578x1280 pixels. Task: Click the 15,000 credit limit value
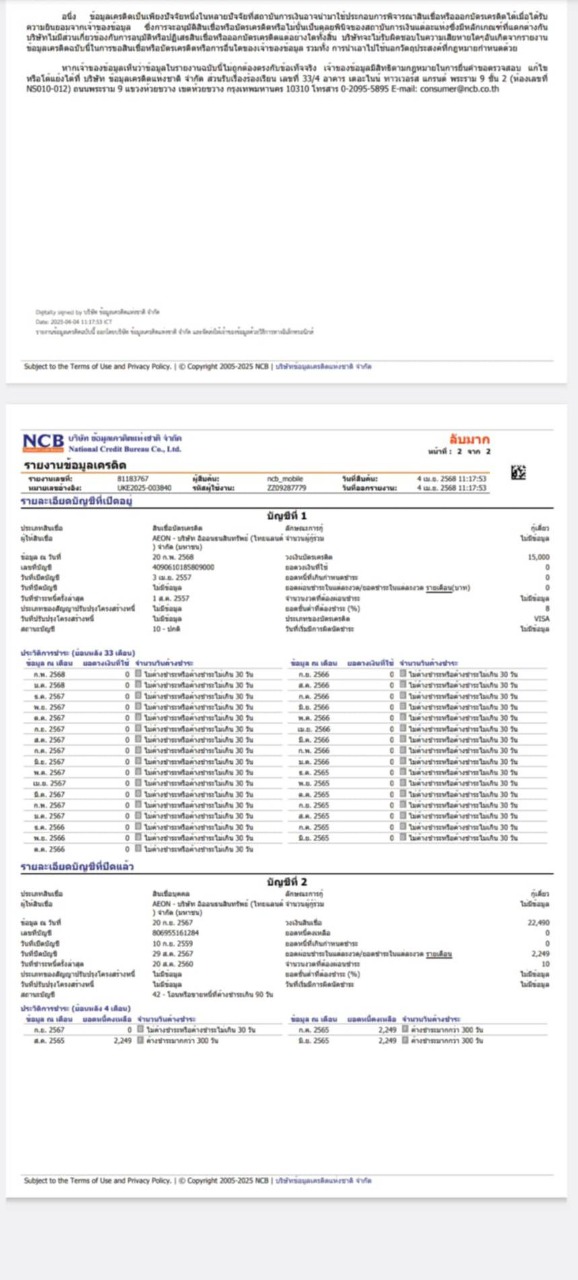[539, 557]
